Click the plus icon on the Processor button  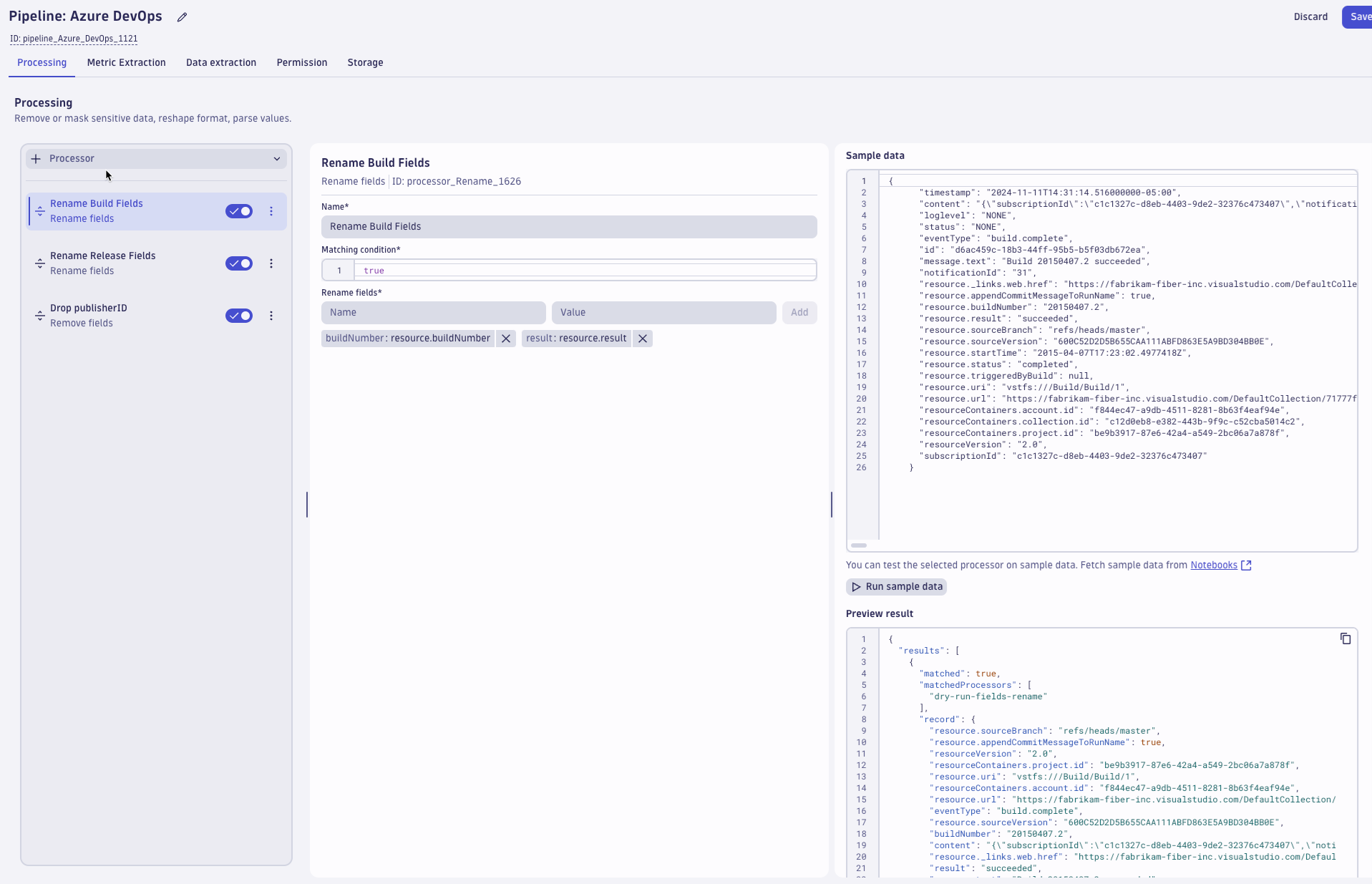[x=36, y=158]
